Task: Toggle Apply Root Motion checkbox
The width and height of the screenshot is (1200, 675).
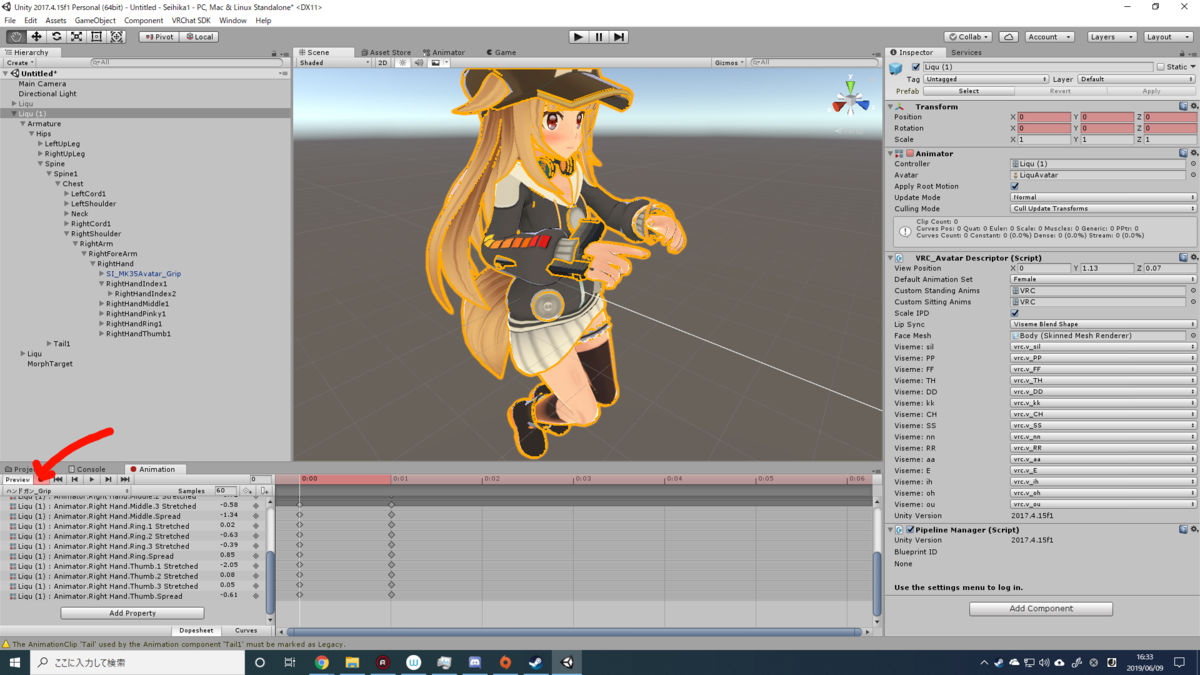Action: coord(1015,186)
